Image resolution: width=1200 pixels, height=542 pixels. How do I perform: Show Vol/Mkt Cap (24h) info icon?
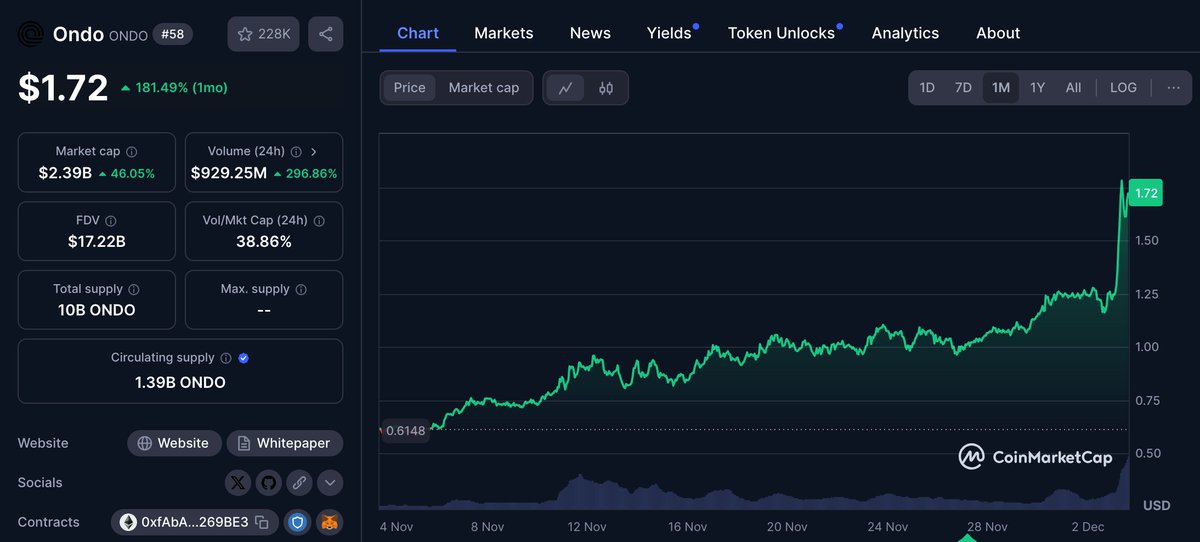pyautogui.click(x=319, y=221)
